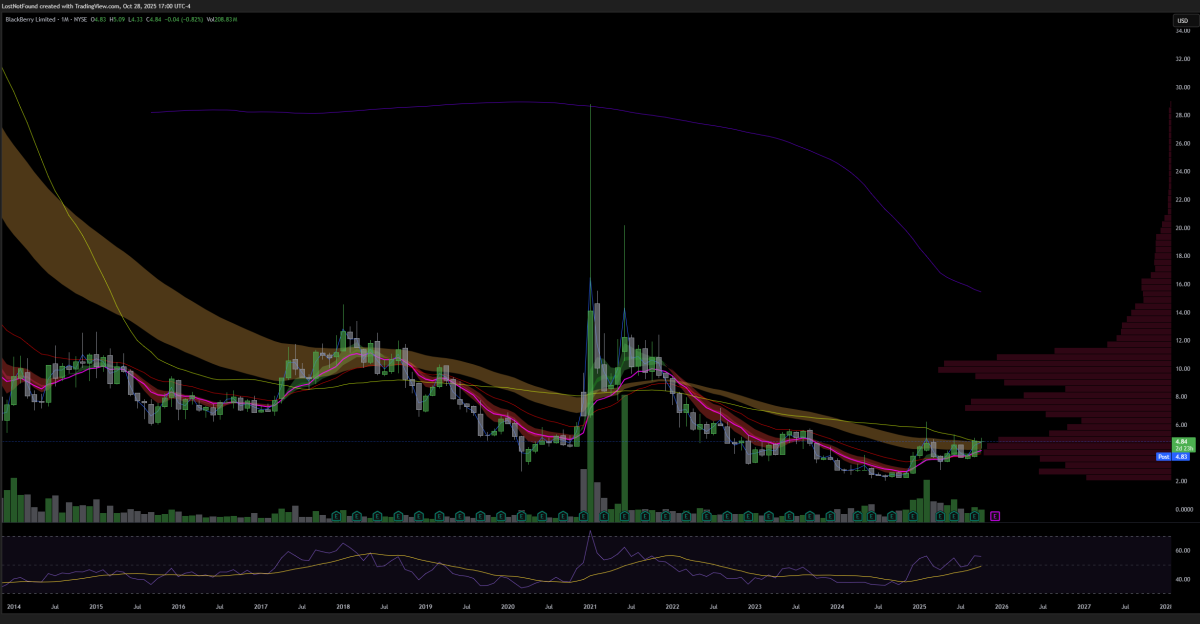The image size is (1200, 624).
Task: Click the BlackBerry Limited symbol title
Action: [x=30, y=20]
